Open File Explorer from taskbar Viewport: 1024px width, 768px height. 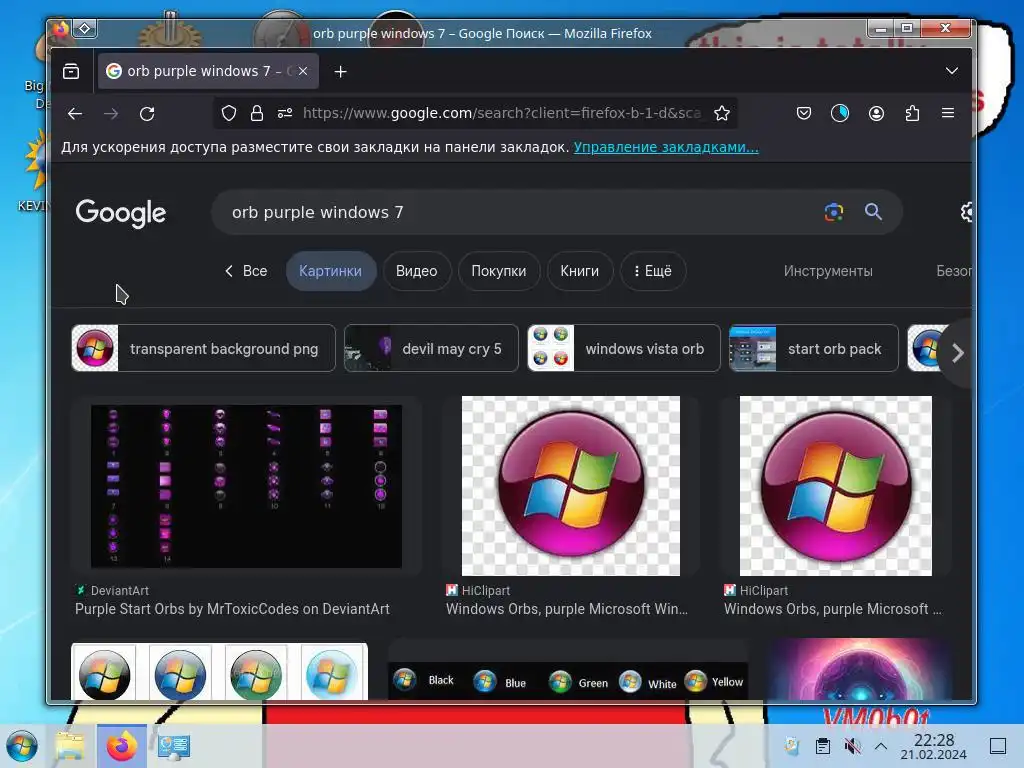click(x=70, y=746)
